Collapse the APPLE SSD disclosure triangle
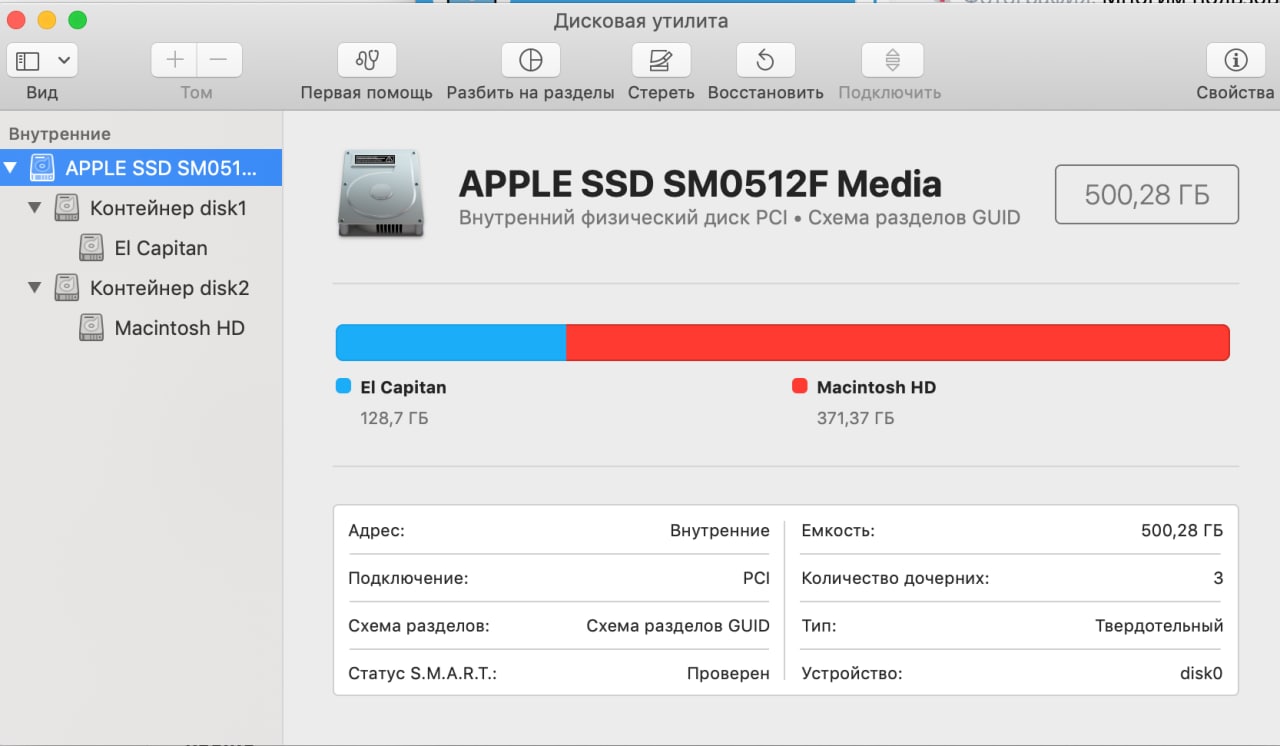Image resolution: width=1280 pixels, height=746 pixels. coord(11,168)
